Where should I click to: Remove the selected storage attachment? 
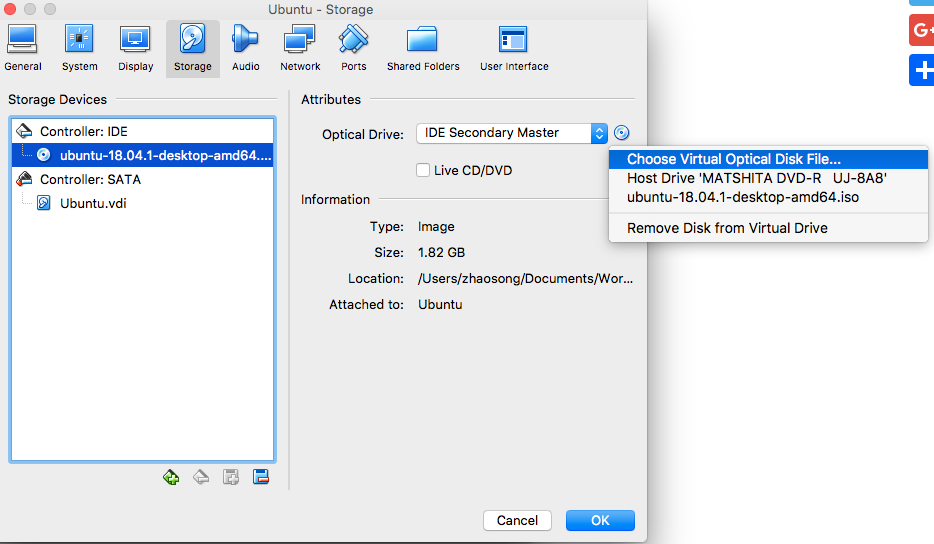point(261,477)
